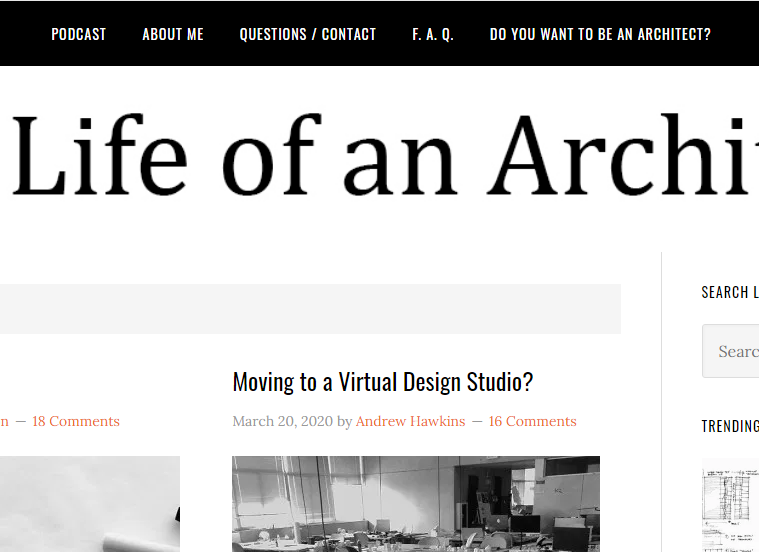Click the design studio office photo thumbnail
The height and width of the screenshot is (552, 759).
point(415,504)
